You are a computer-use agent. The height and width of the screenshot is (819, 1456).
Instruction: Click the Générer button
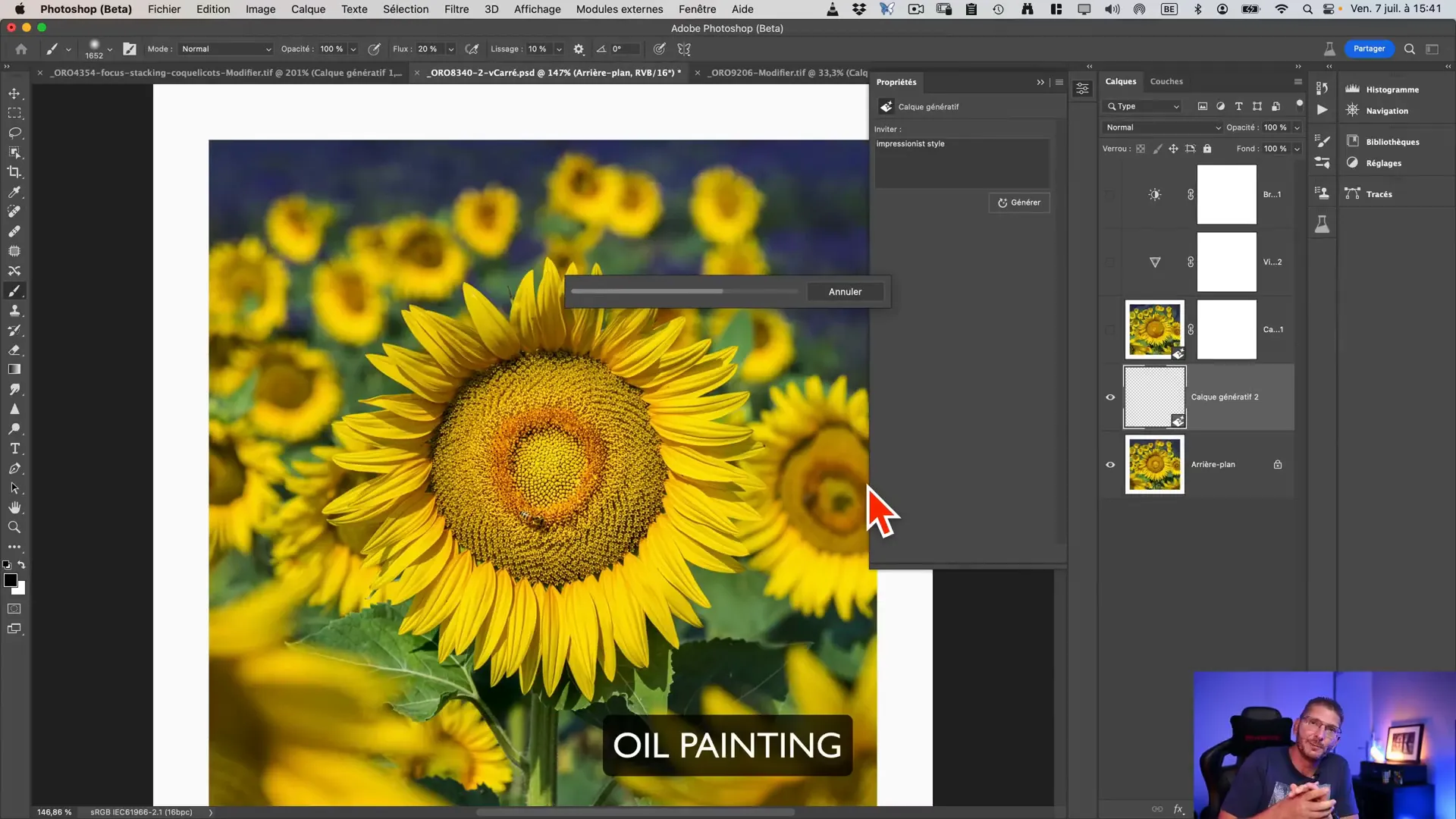click(1019, 202)
